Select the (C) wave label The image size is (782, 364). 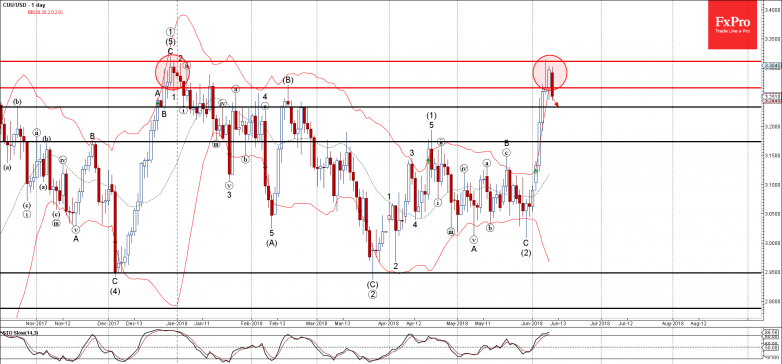373,285
